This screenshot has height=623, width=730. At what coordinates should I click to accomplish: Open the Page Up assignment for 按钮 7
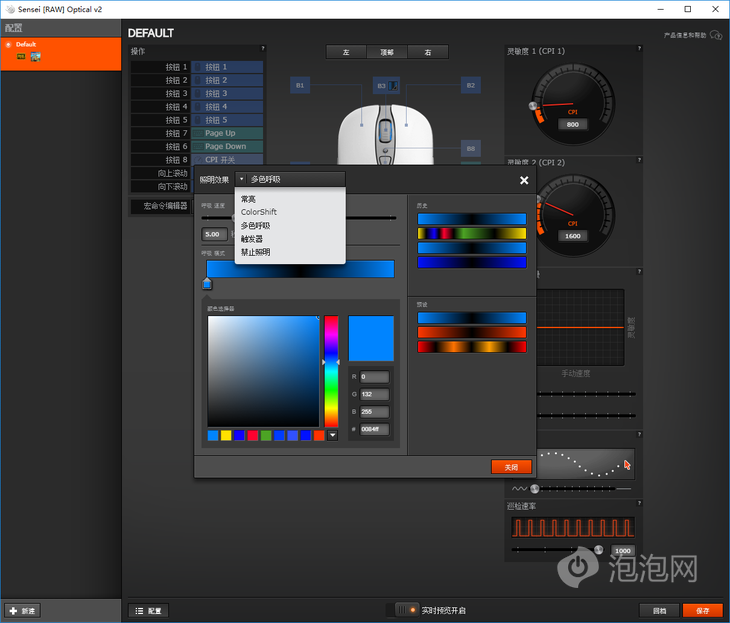(x=227, y=133)
